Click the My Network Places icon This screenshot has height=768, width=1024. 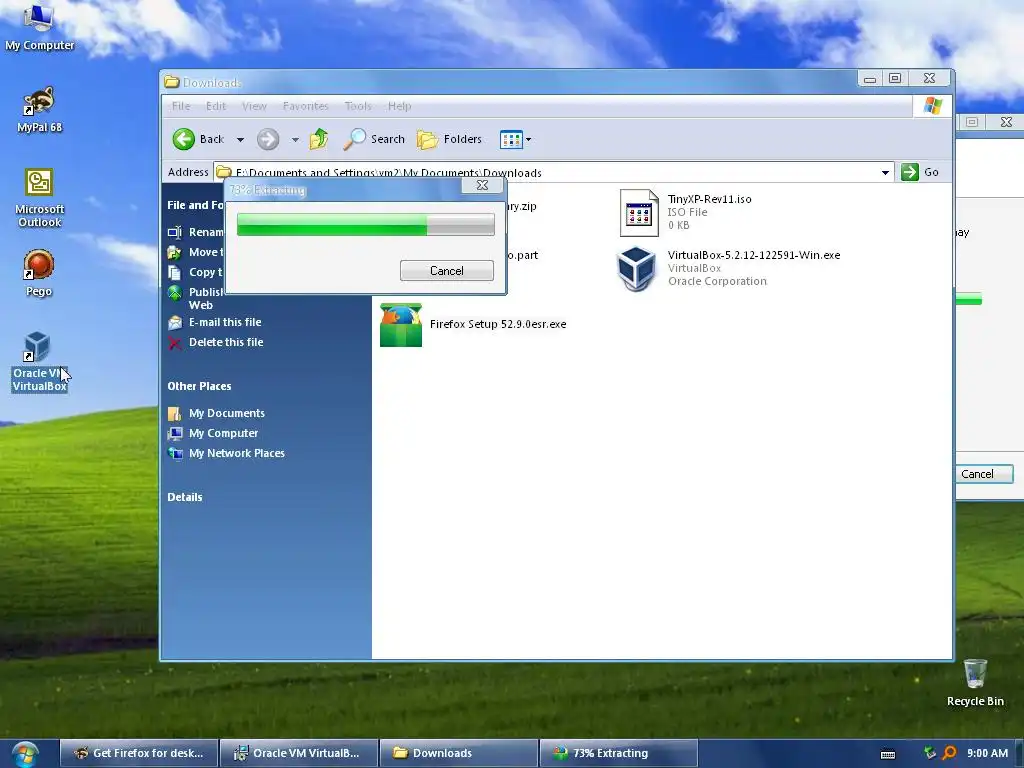coord(174,453)
